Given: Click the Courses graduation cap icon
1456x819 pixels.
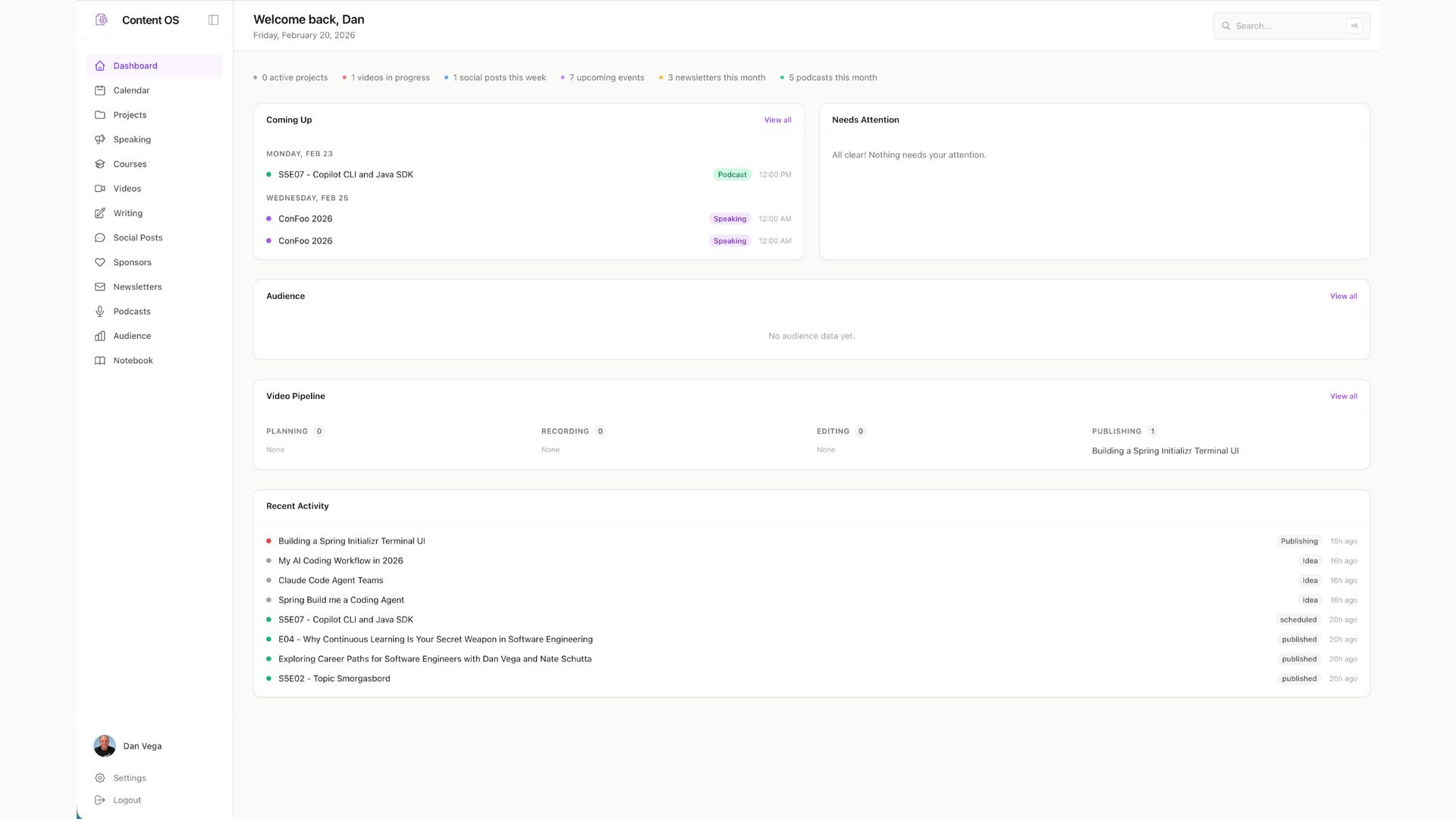Looking at the screenshot, I should click(99, 164).
